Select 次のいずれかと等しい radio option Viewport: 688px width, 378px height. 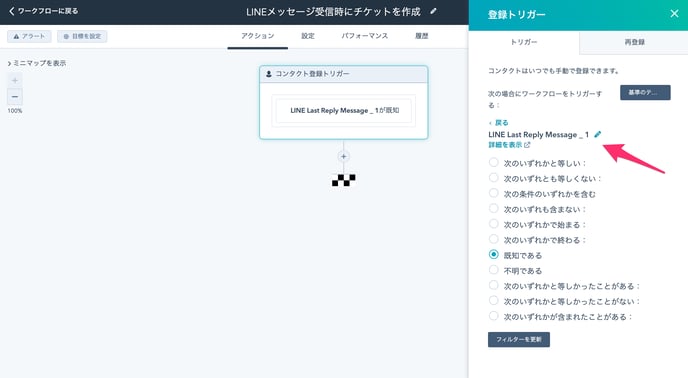(494, 162)
